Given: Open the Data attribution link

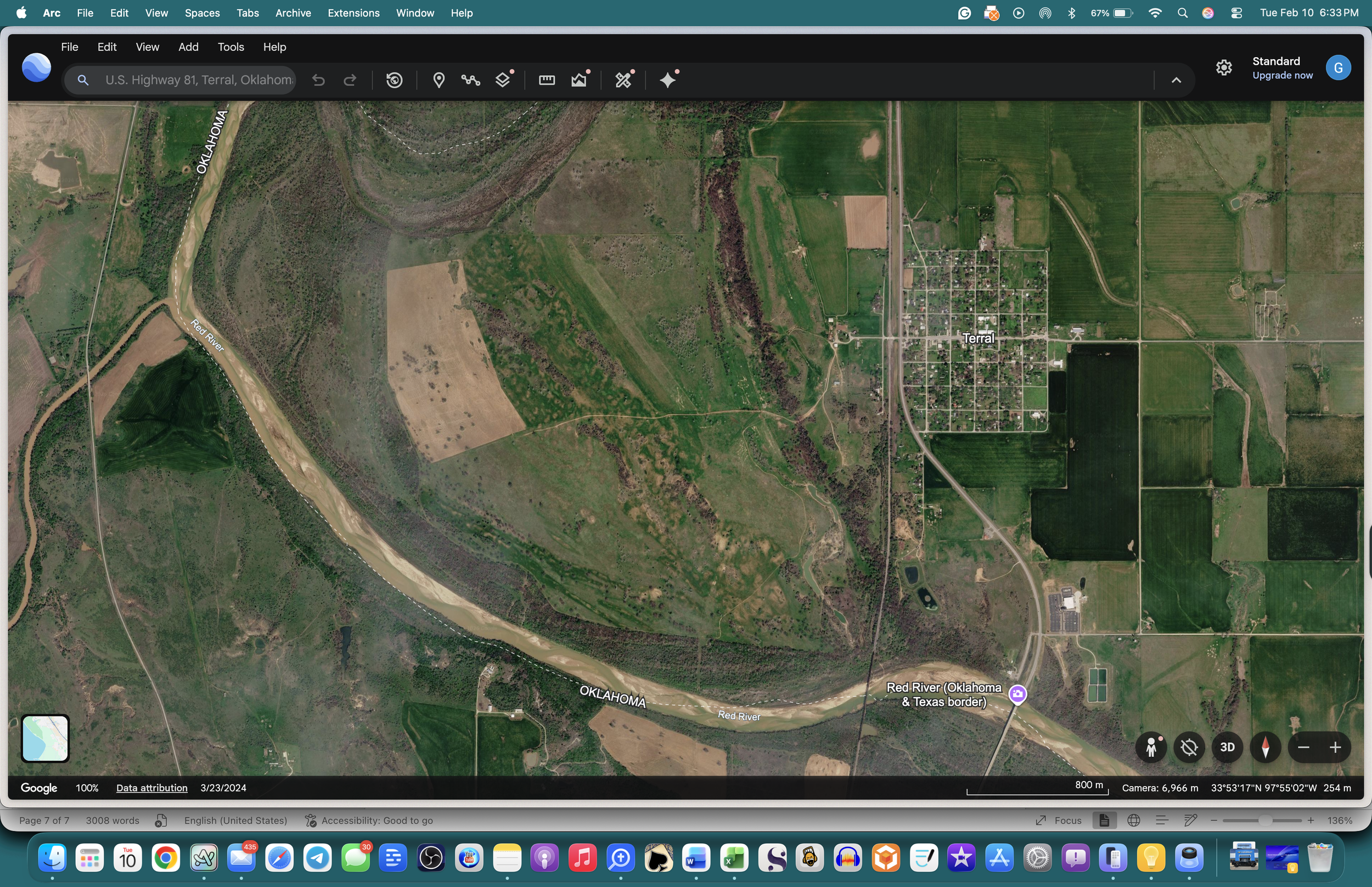Looking at the screenshot, I should click(151, 787).
